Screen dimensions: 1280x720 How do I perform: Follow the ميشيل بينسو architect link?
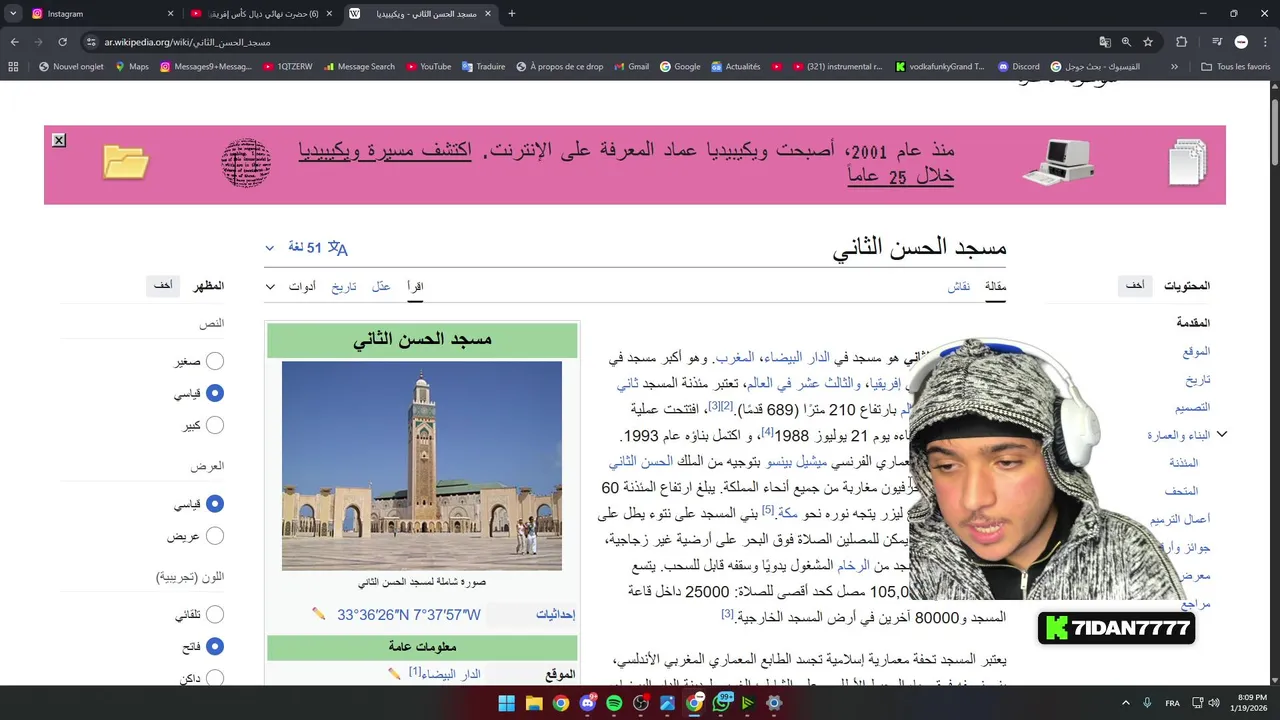click(x=798, y=462)
